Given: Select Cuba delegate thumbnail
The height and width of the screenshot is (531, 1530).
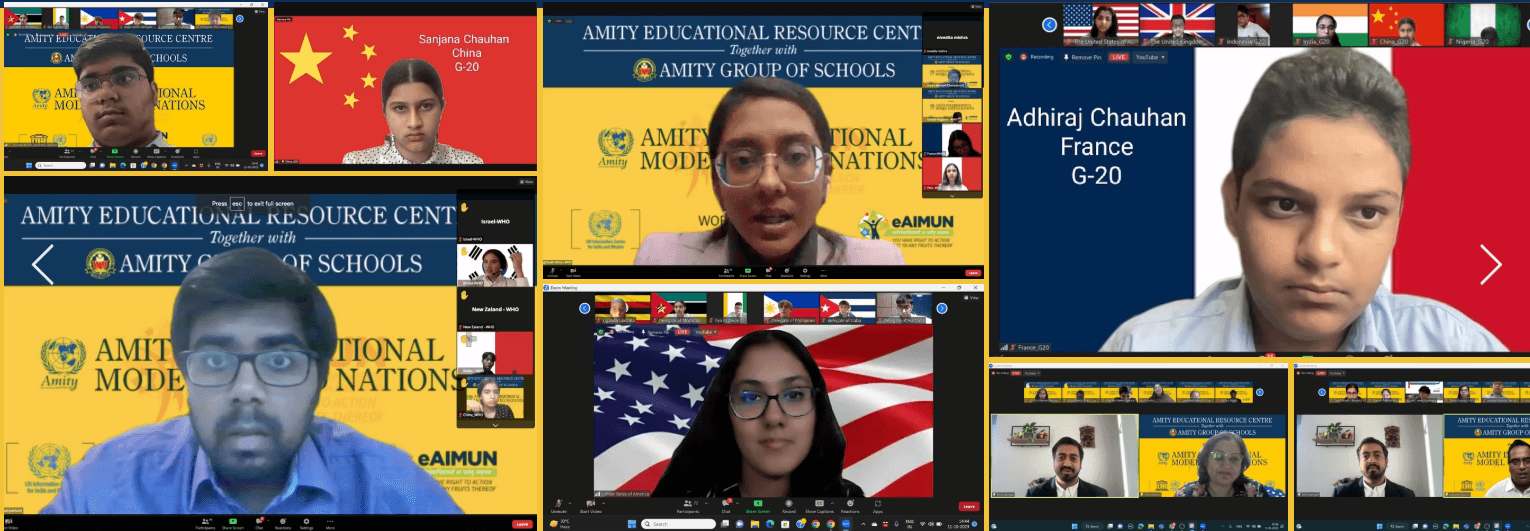Looking at the screenshot, I should point(847,308).
